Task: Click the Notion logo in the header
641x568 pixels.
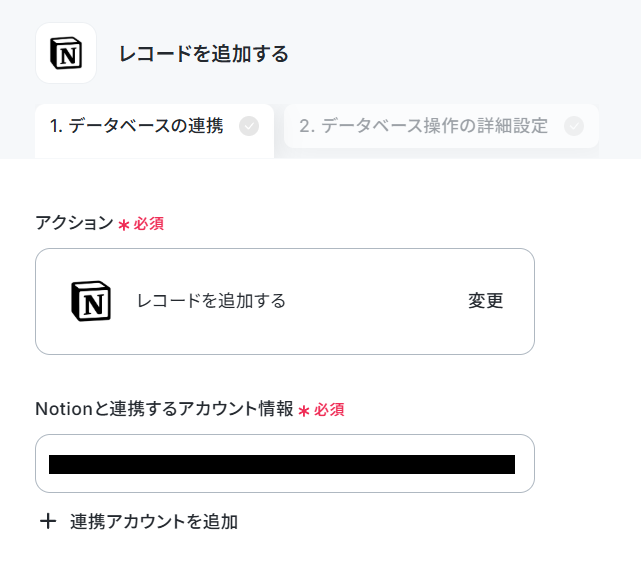Action: pos(66,53)
